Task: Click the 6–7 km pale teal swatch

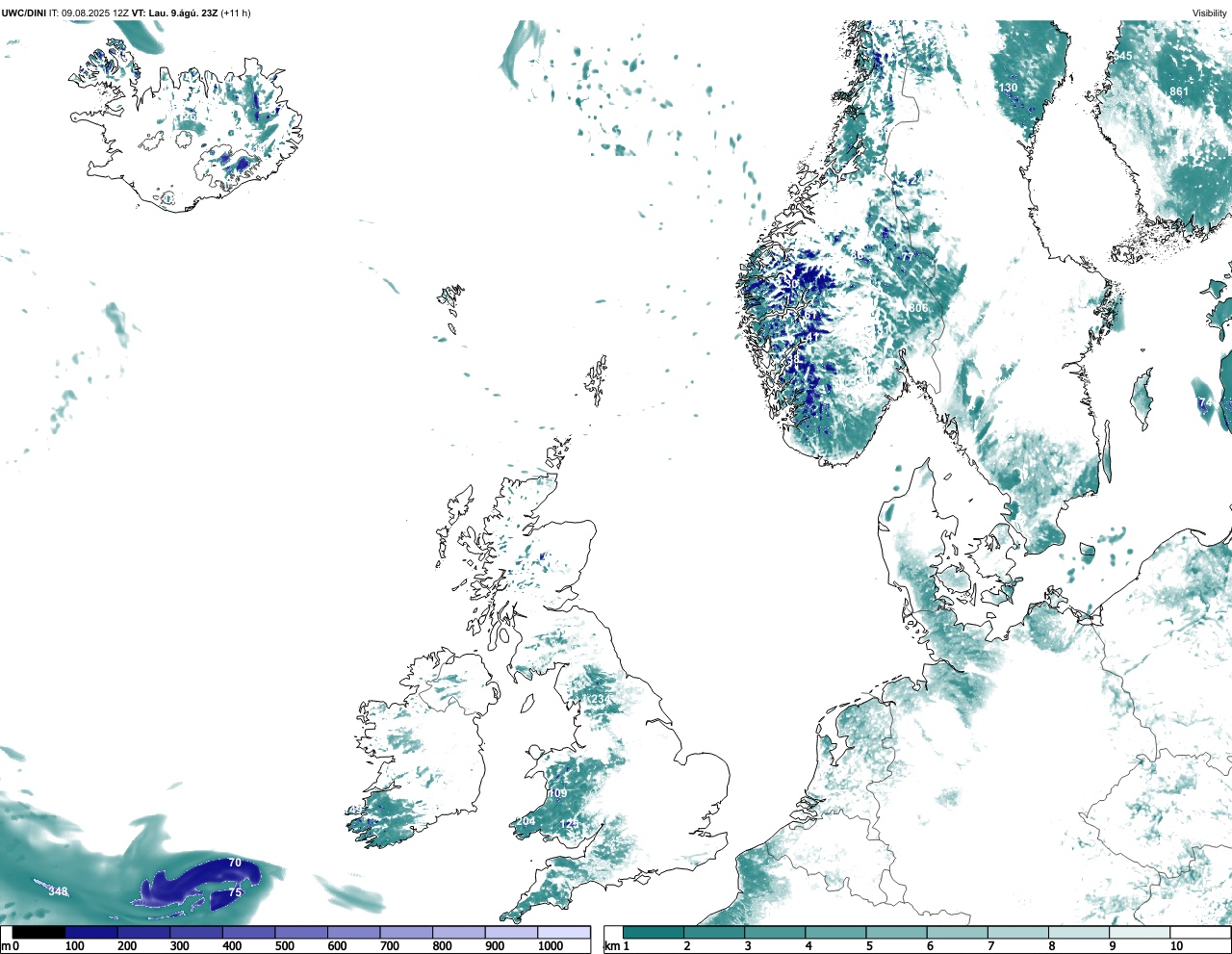Action: point(958,932)
